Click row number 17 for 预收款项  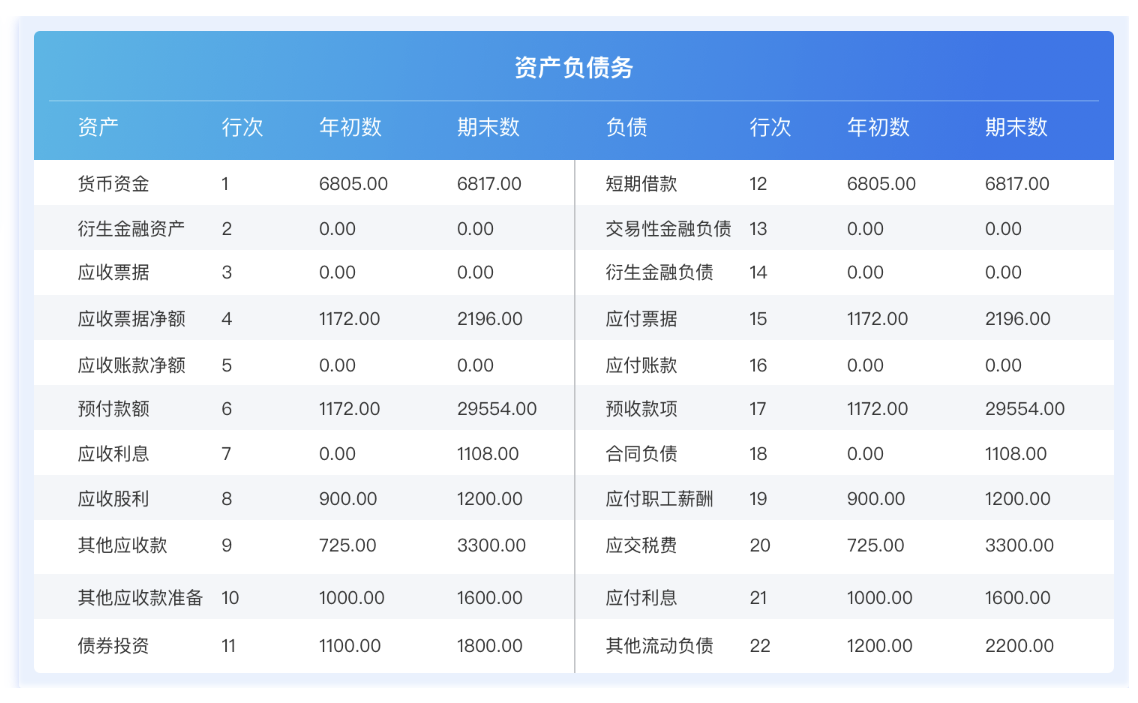pos(758,408)
